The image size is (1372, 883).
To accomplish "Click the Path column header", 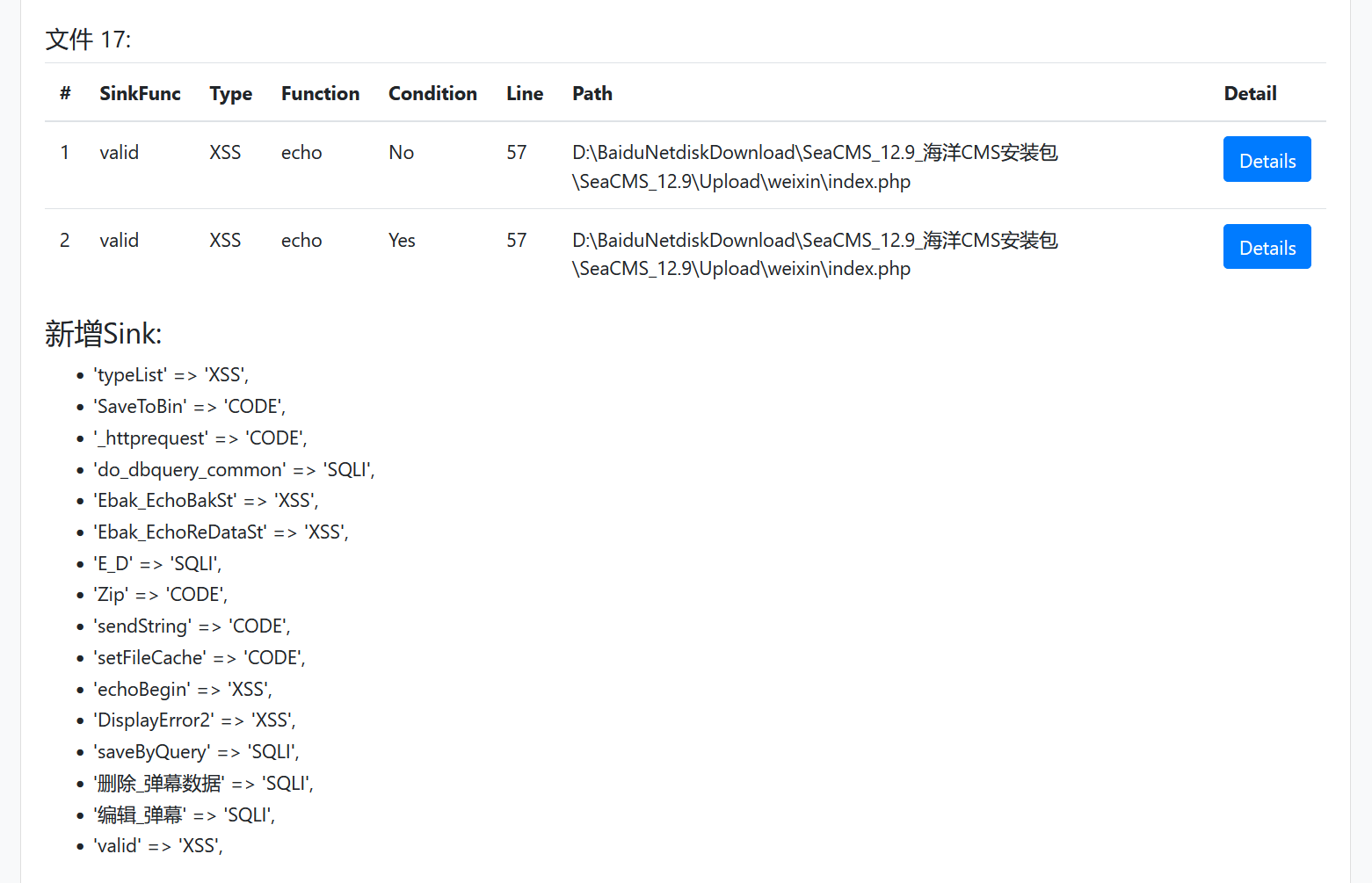I will tap(592, 93).
